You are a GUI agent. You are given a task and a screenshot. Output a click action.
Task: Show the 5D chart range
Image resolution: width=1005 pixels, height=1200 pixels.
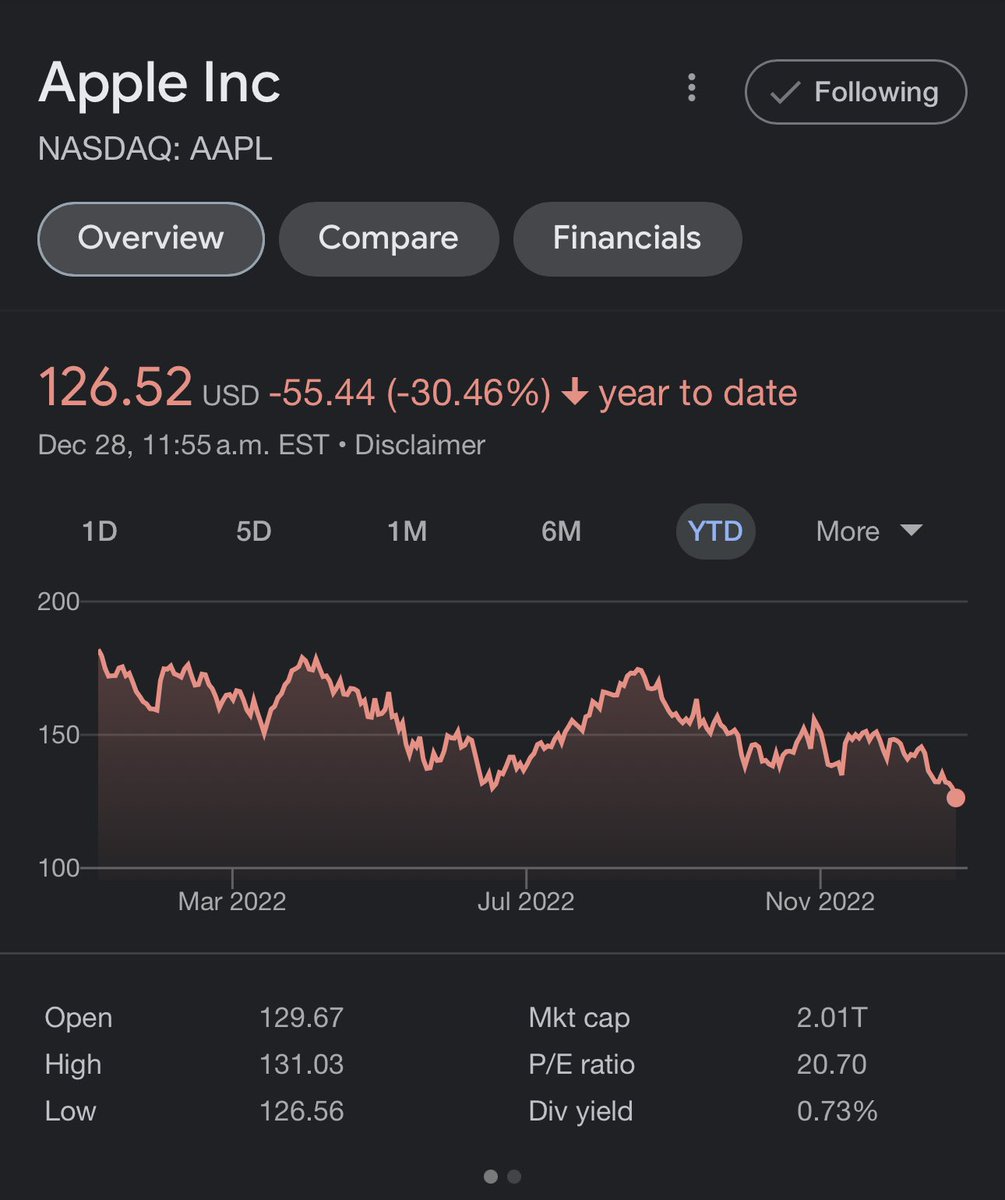(x=253, y=531)
